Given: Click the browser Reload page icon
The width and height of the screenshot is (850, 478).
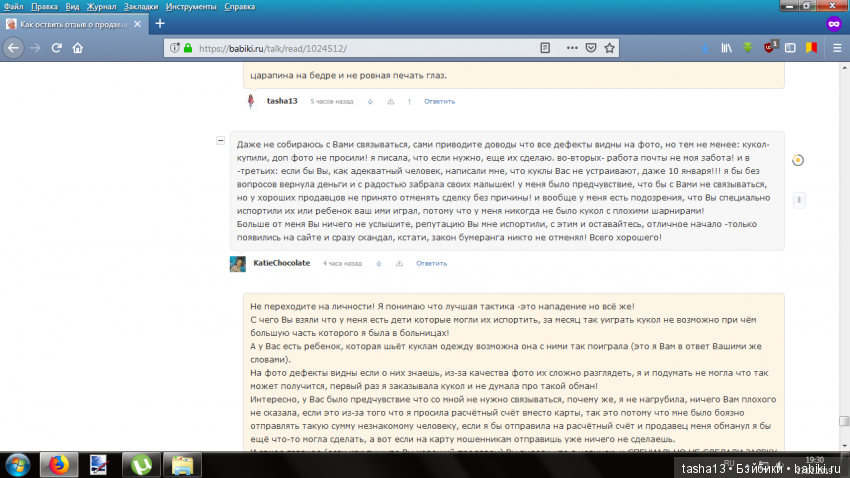Looking at the screenshot, I should (57, 47).
